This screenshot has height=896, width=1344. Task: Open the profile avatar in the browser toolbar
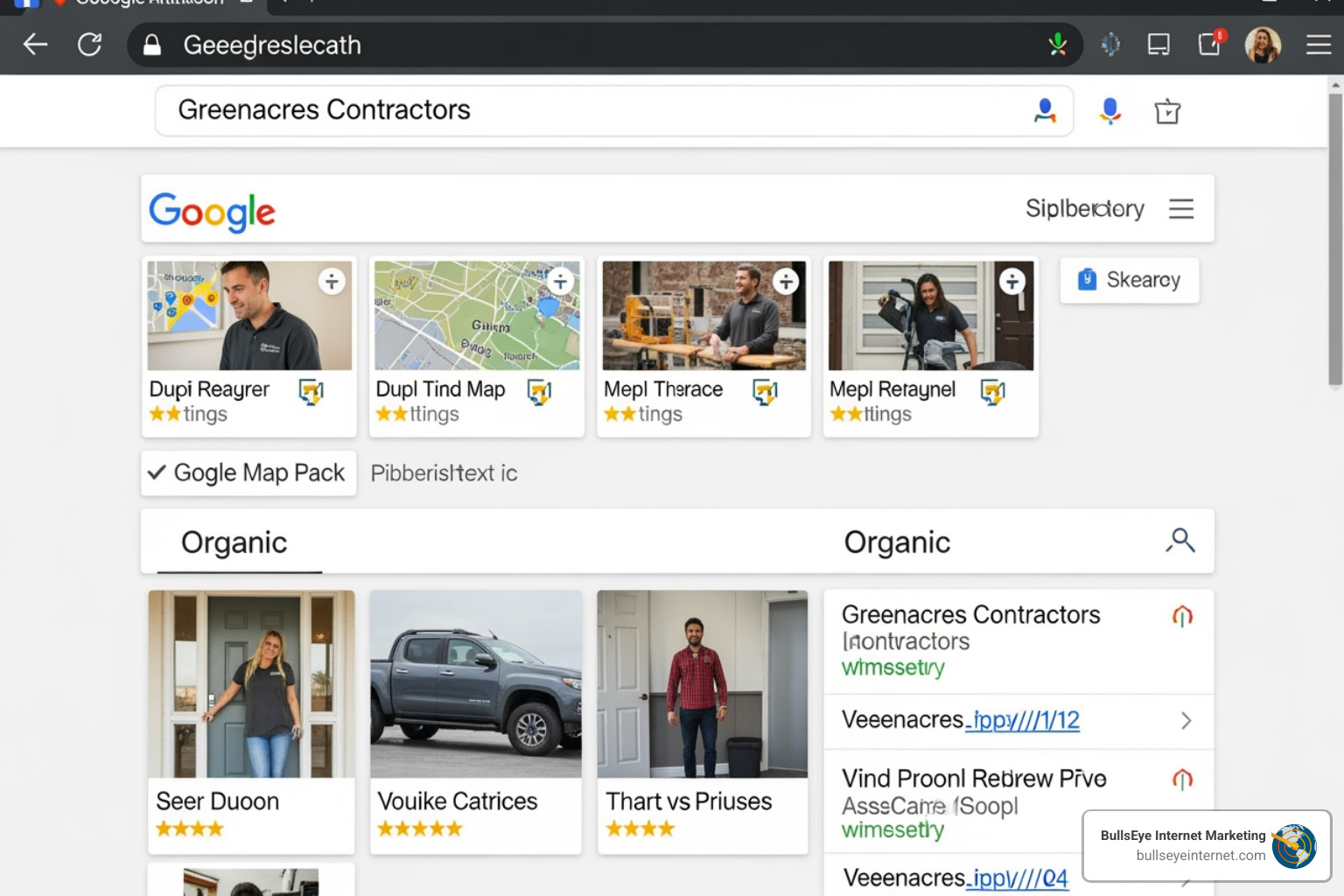click(x=1263, y=45)
